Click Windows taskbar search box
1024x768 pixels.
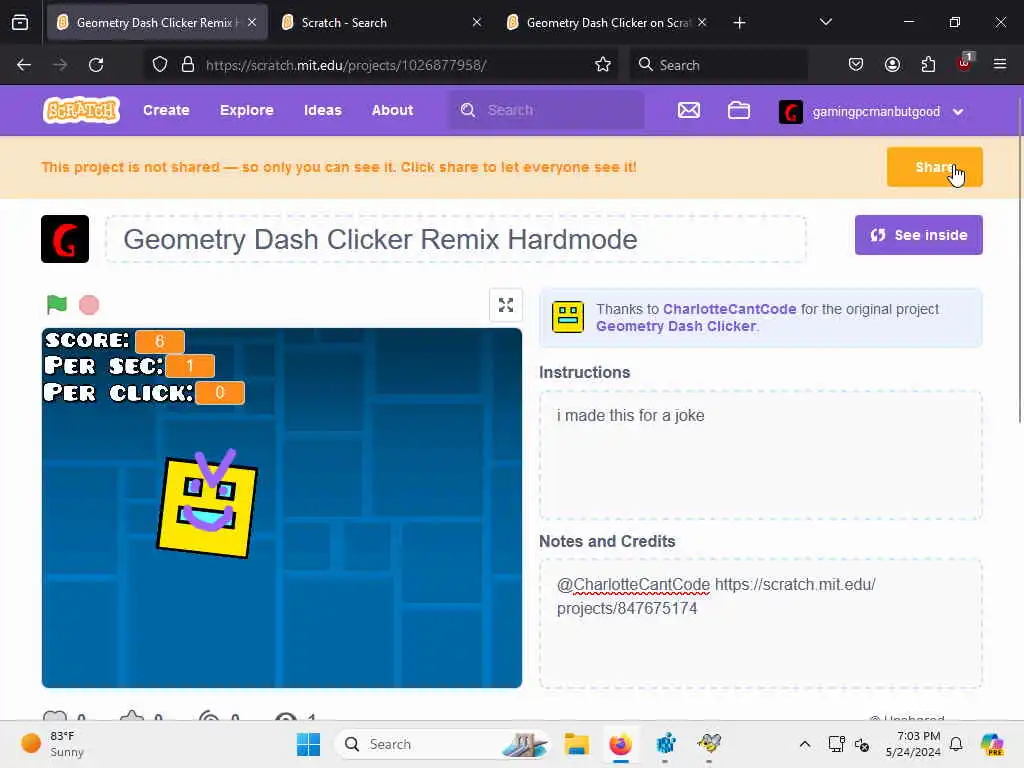[442, 744]
